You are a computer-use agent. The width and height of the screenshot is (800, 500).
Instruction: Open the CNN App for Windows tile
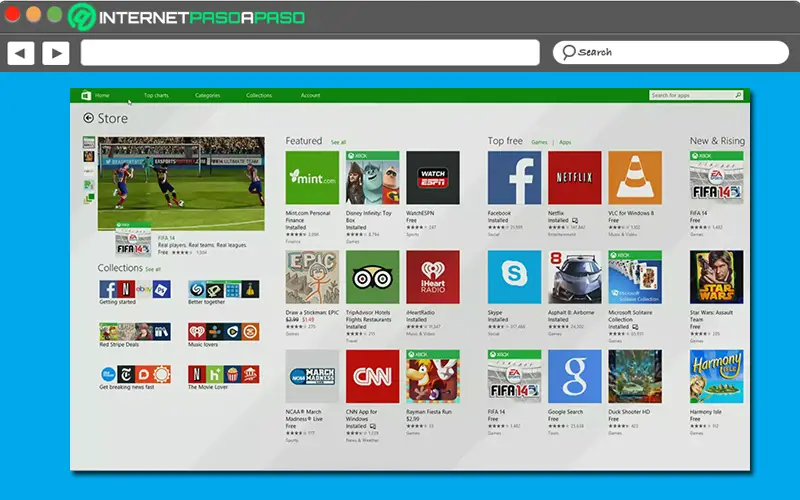pyautogui.click(x=372, y=377)
